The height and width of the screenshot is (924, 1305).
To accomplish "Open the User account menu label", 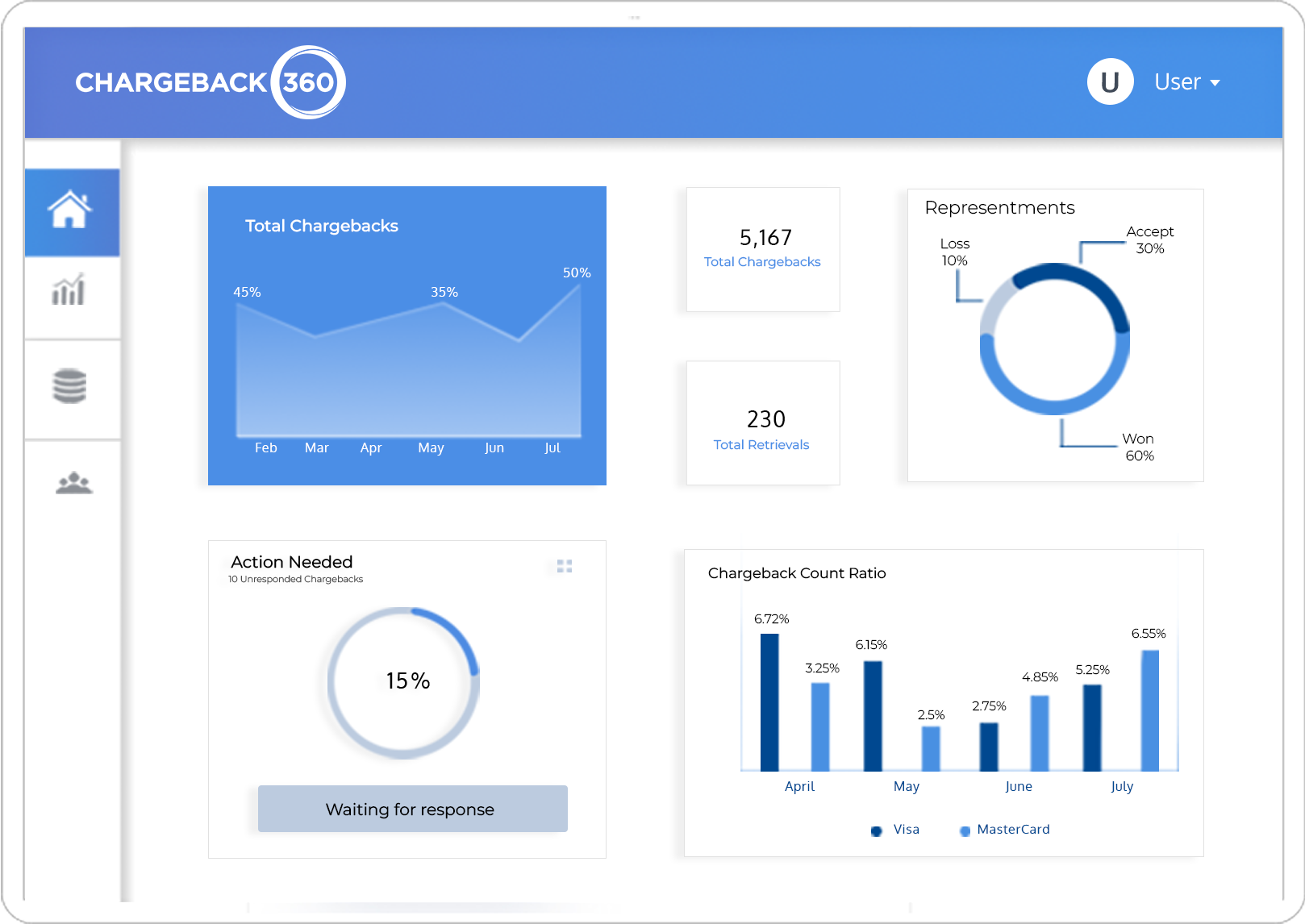I will click(1177, 82).
